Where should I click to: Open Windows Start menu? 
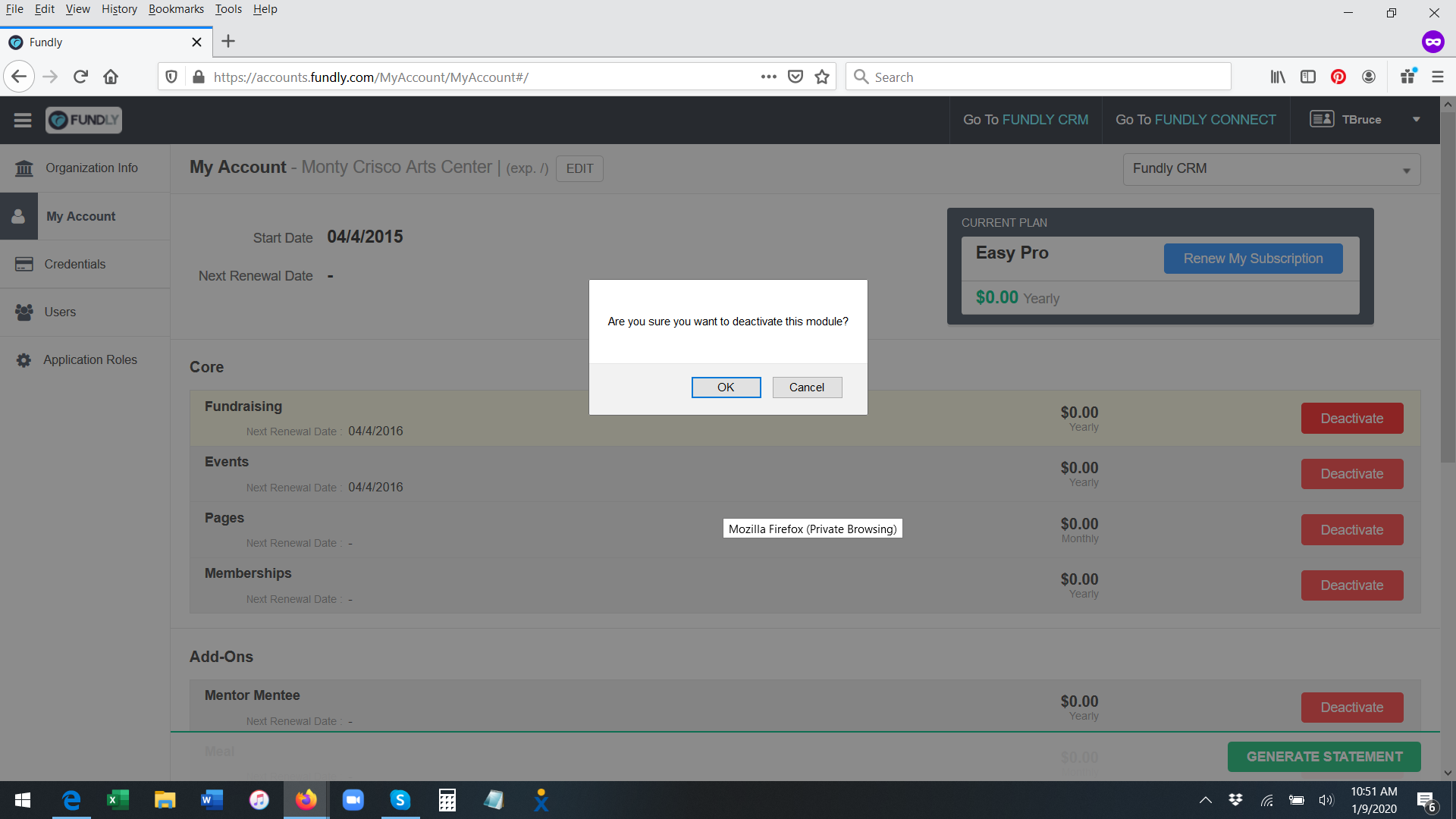coord(23,800)
